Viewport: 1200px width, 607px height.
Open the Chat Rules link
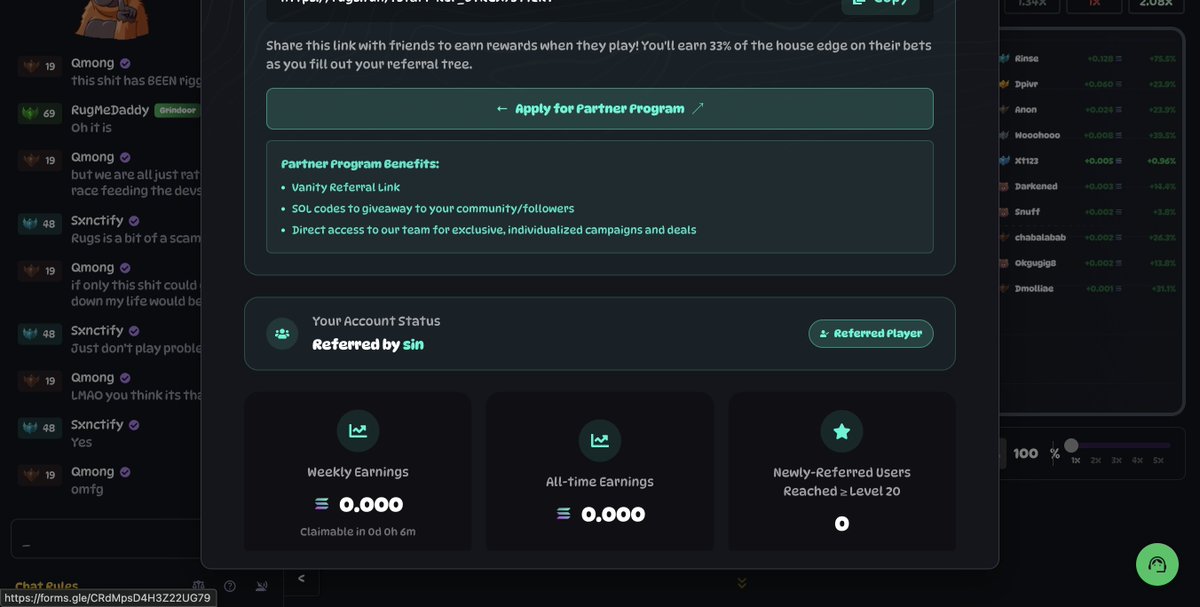point(46,586)
